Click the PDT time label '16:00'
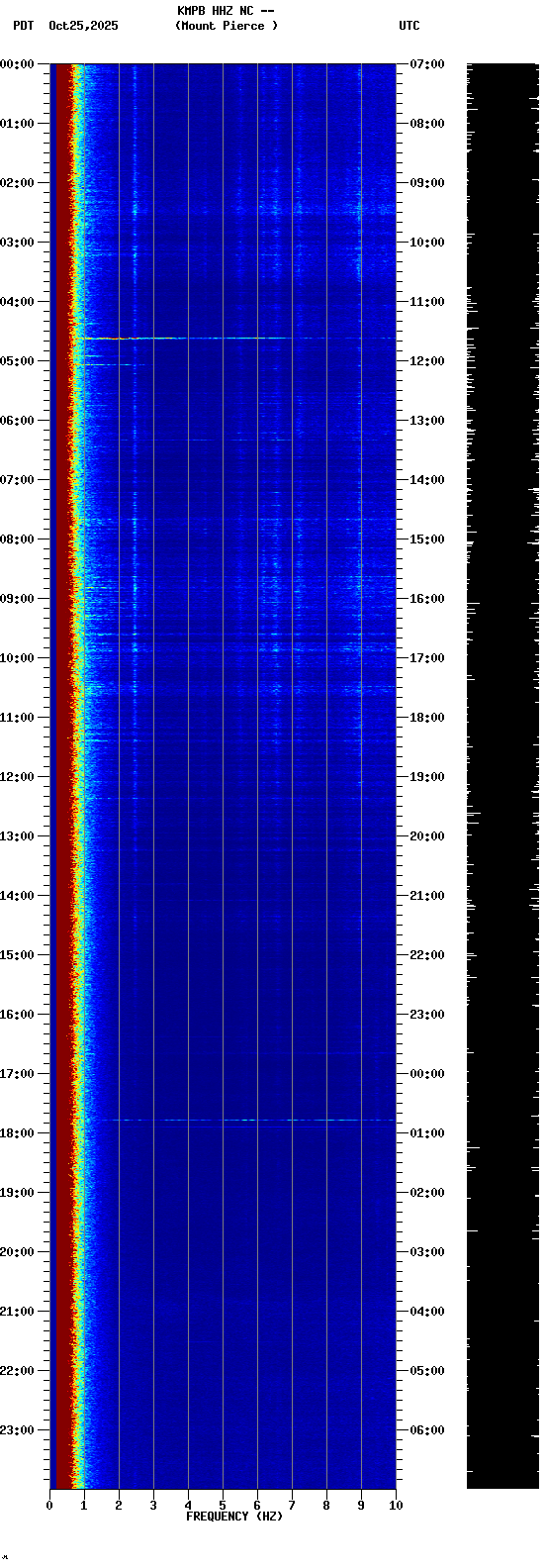The image size is (546, 1568). [17, 1015]
